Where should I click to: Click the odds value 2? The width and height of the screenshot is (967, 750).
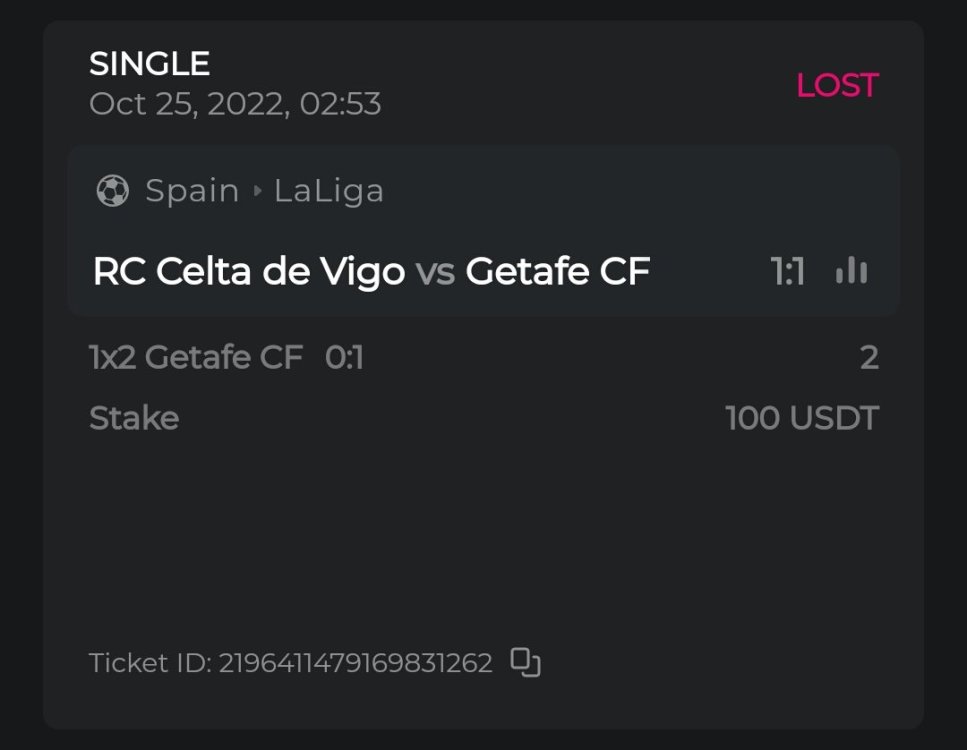point(869,357)
